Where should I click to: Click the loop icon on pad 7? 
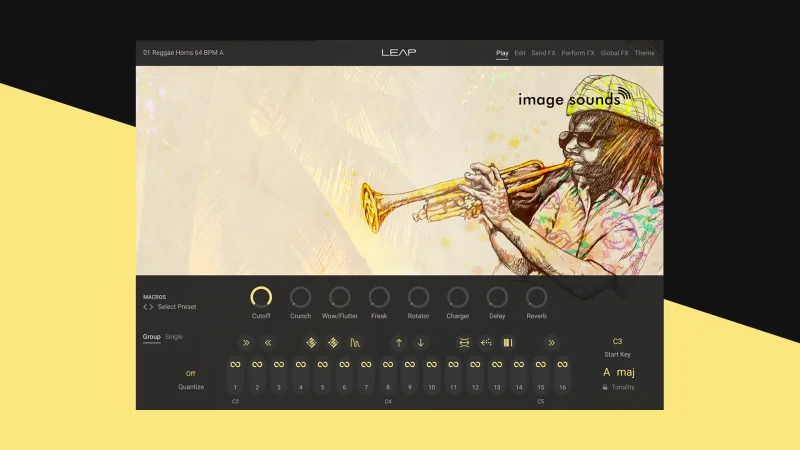click(x=366, y=364)
